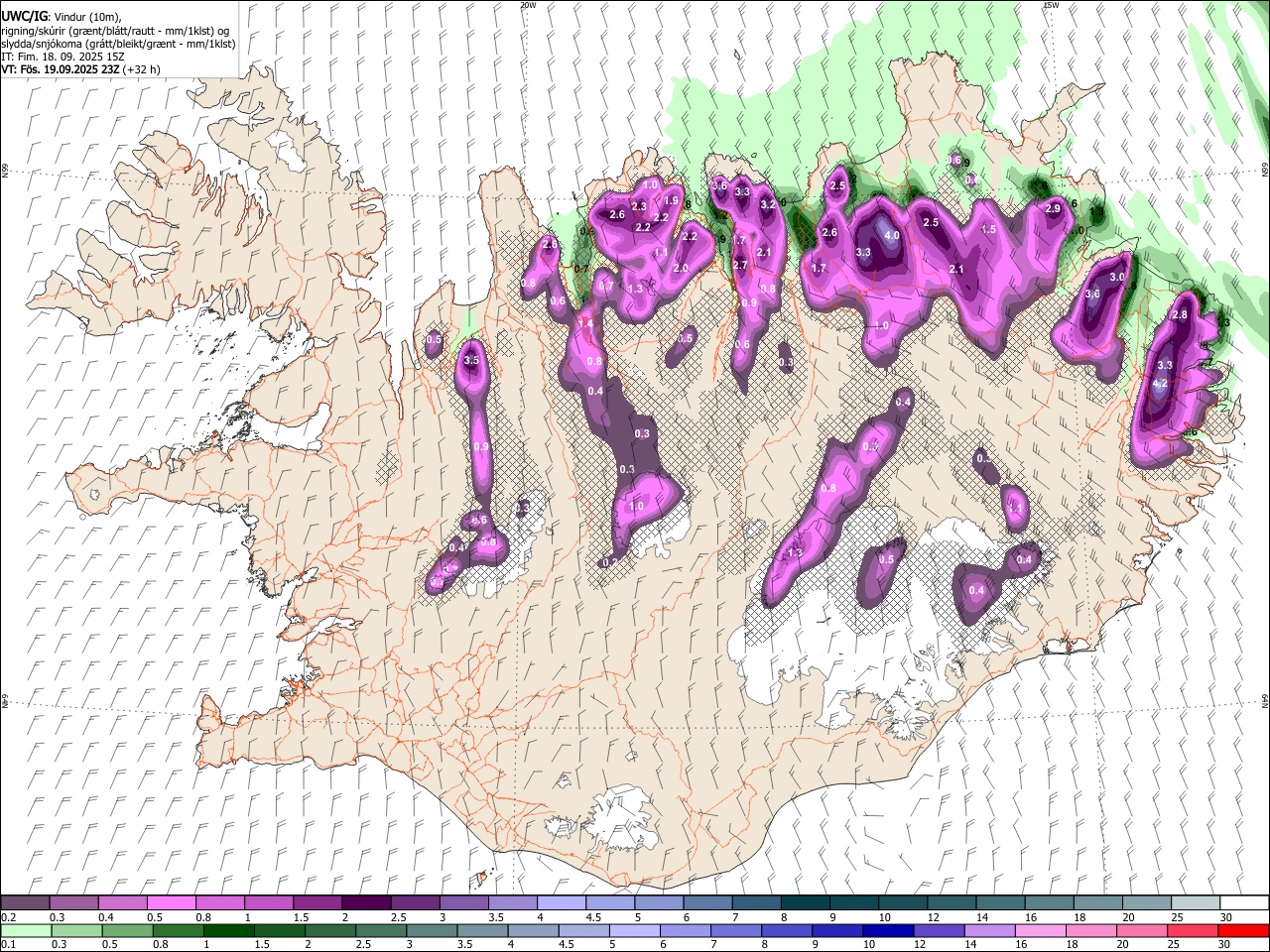Click the "IT: Fim. 18. 09. 2025 15Z" line
Screen dimensions: 1270x952
pyautogui.click(x=63, y=57)
